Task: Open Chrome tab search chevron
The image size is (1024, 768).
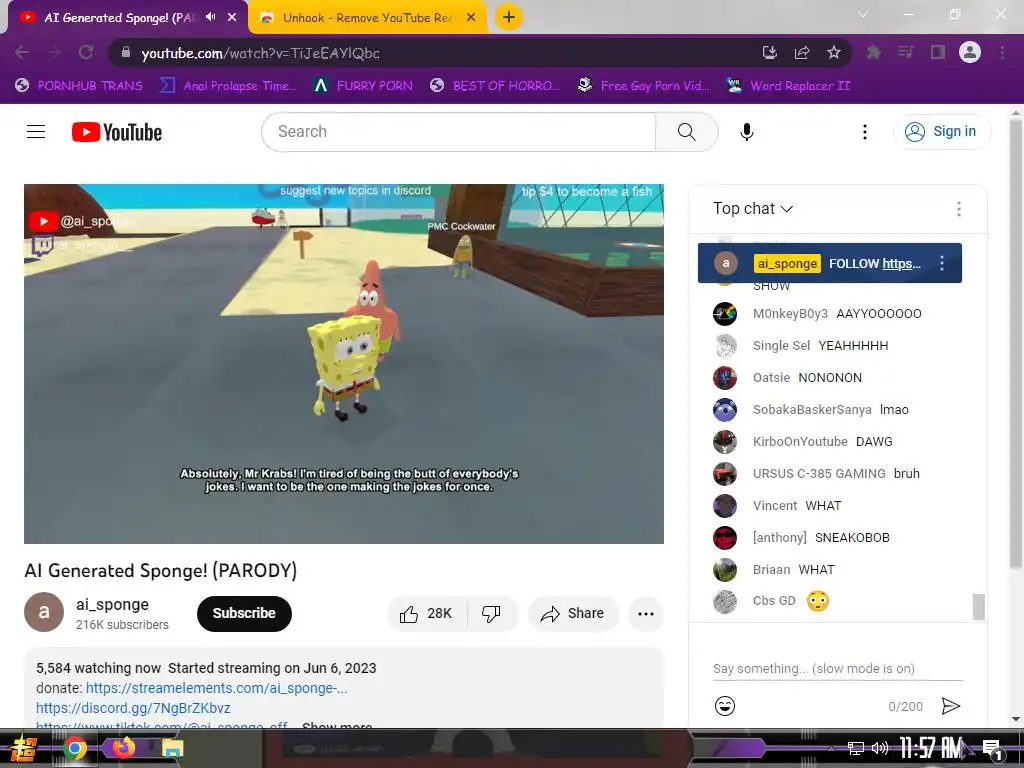Action: 863,14
